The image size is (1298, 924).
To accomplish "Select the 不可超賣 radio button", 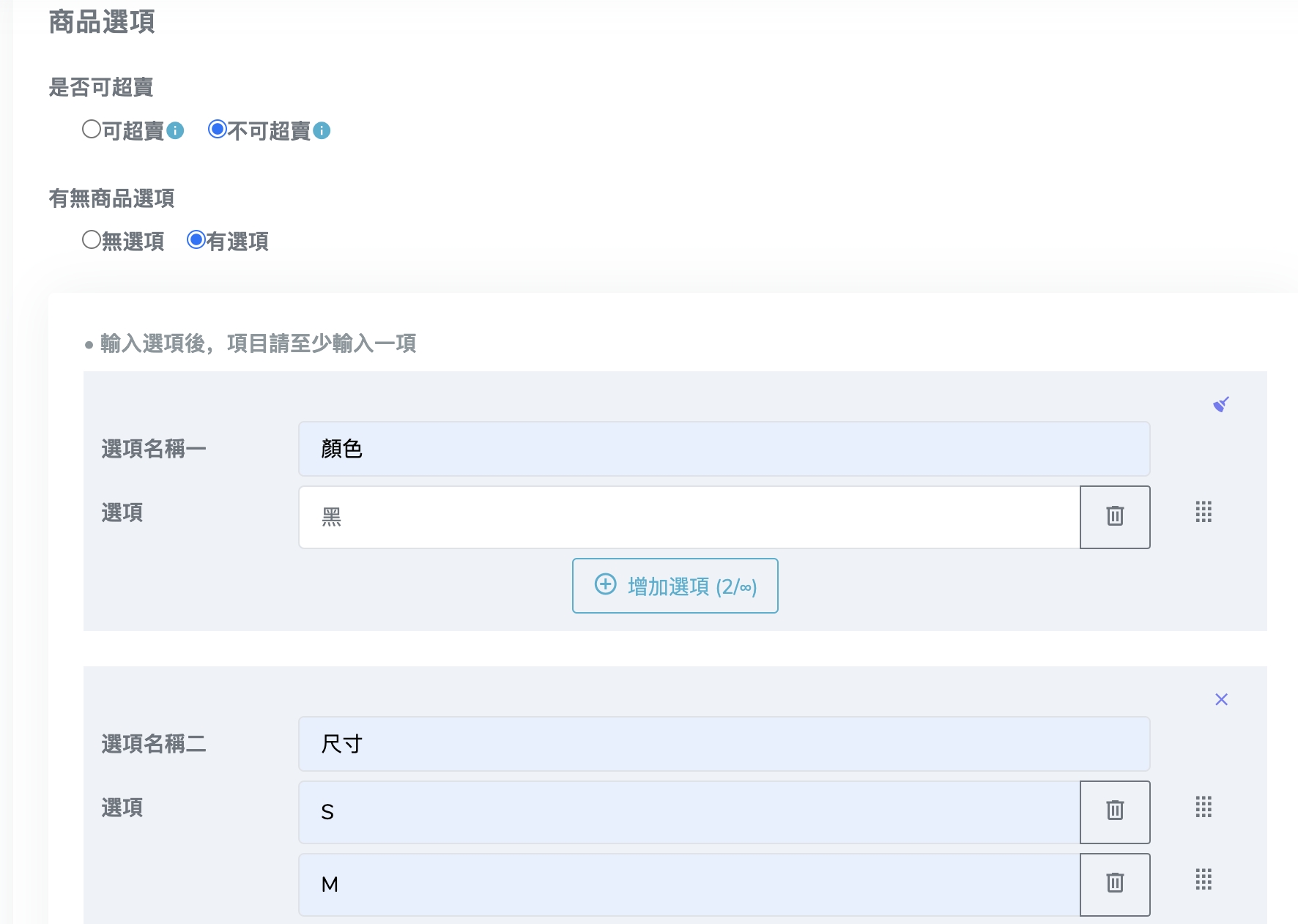I will pos(218,130).
